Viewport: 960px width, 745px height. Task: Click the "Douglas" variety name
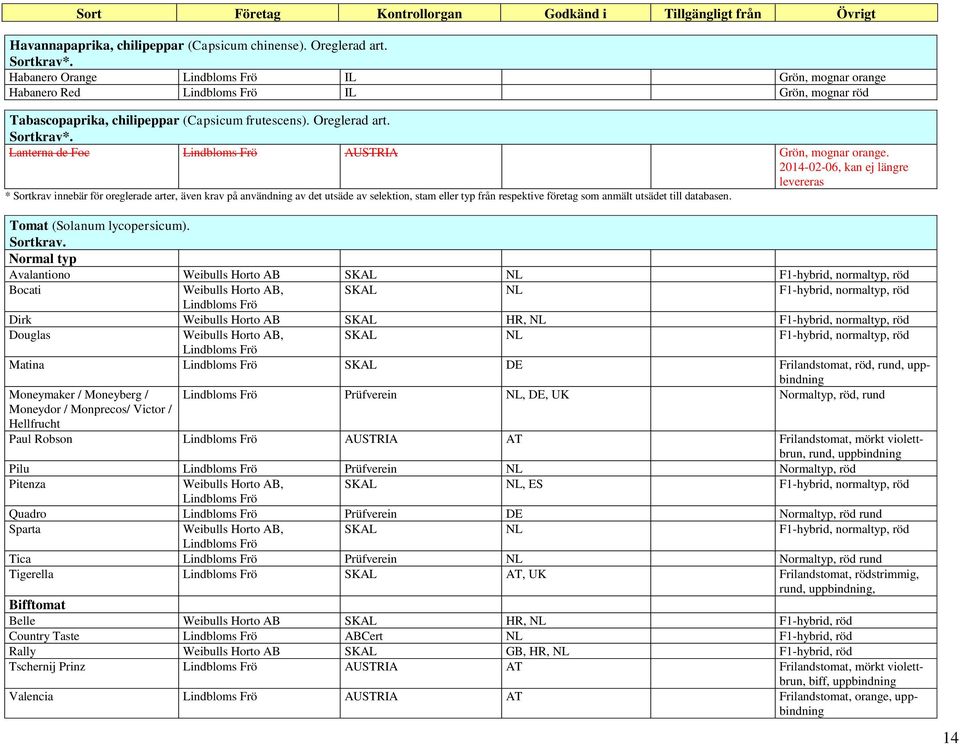(30, 335)
